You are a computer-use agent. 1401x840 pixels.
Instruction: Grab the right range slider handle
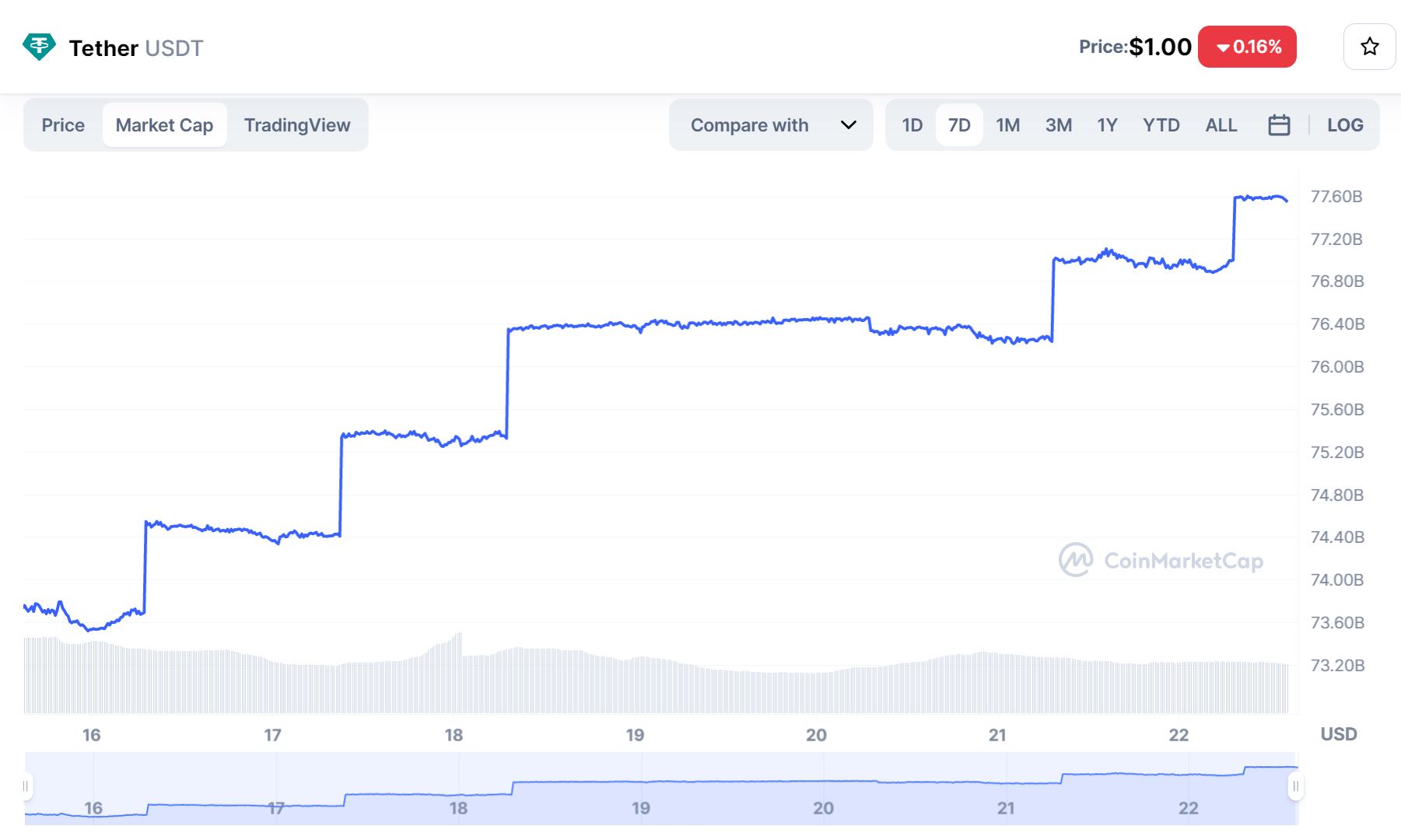click(1295, 786)
